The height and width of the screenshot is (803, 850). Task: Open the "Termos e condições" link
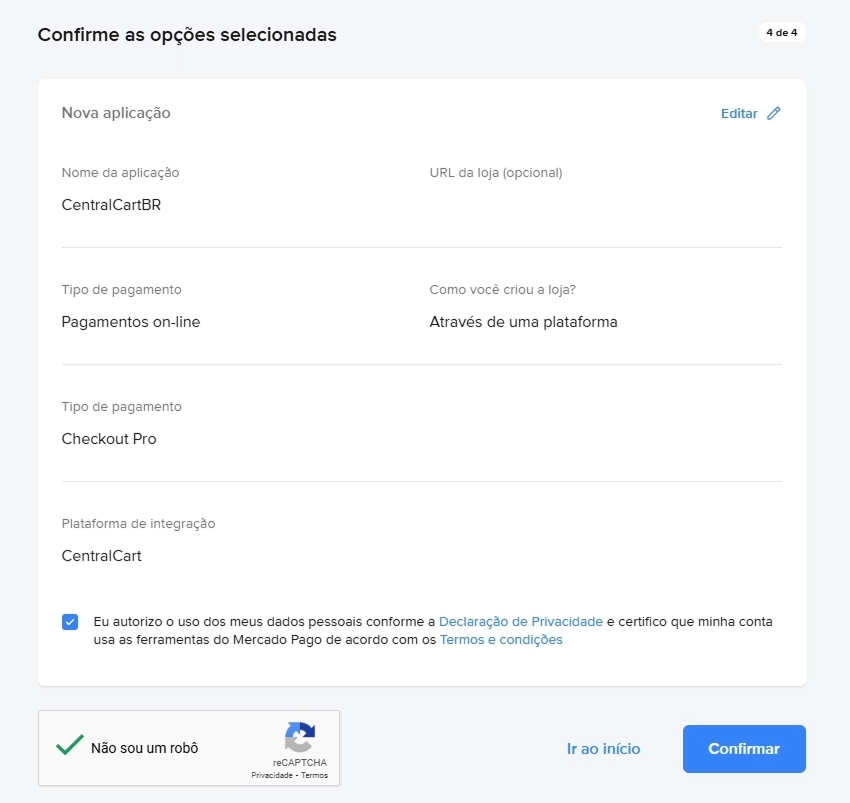501,639
